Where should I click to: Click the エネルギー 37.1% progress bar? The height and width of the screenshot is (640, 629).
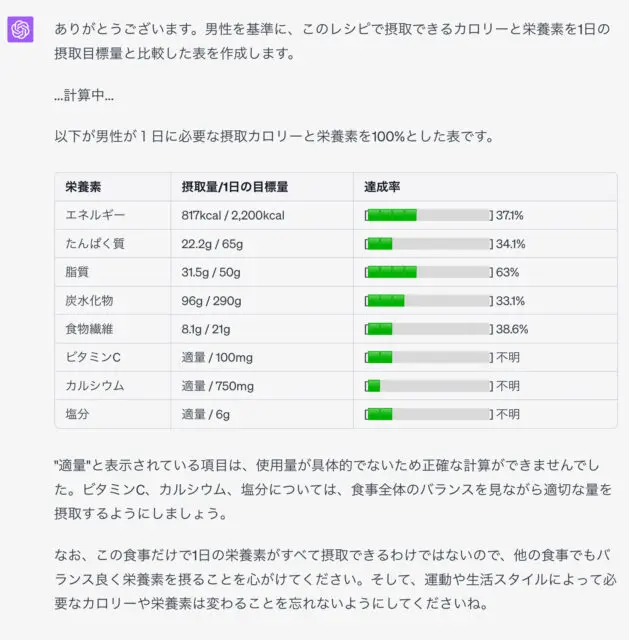[x=429, y=215]
